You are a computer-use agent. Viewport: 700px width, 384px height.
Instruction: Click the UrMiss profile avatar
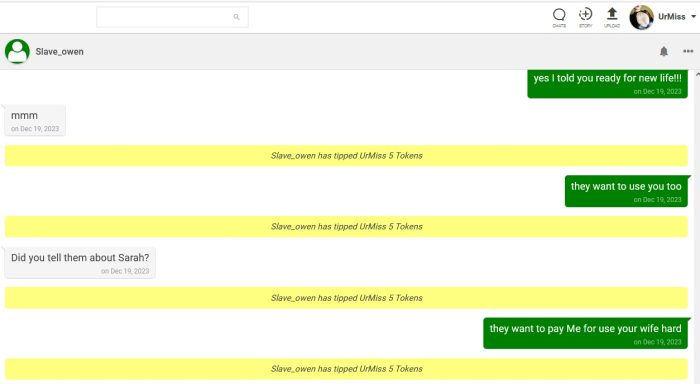coord(642,17)
